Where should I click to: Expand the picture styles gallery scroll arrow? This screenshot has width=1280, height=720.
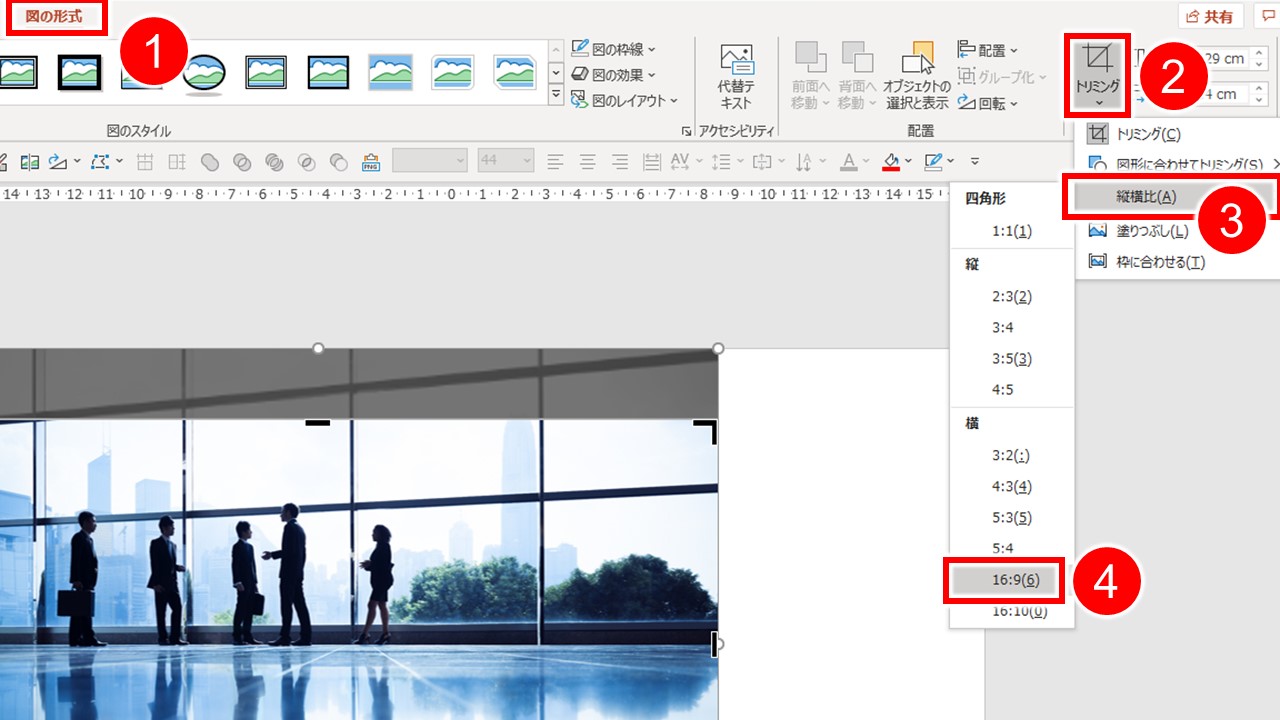tap(557, 89)
